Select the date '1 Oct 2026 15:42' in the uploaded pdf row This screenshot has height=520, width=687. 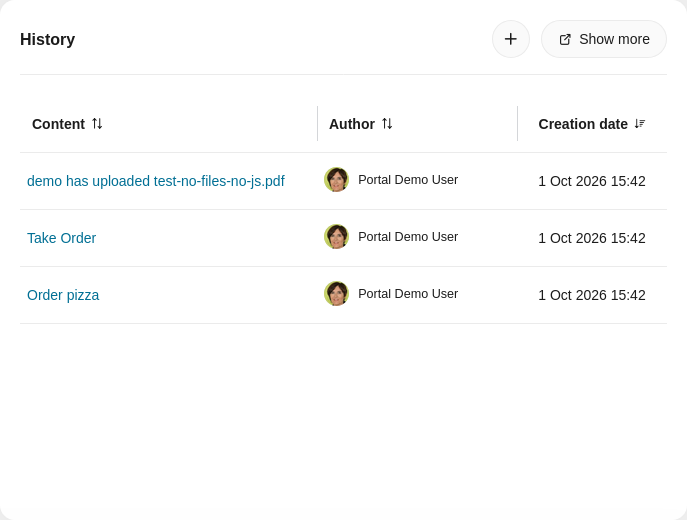(x=591, y=181)
